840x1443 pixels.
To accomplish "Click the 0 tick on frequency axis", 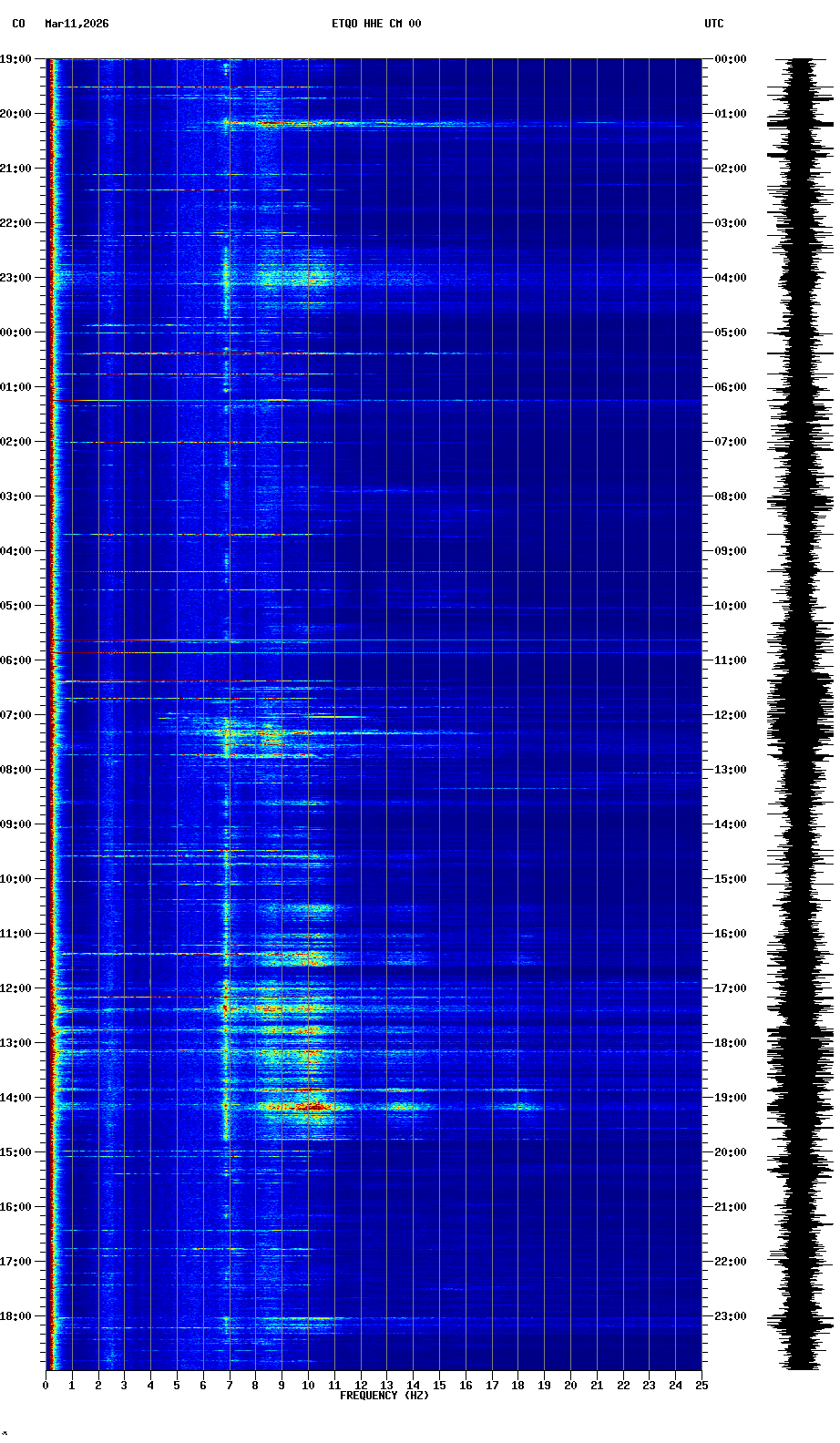I will click(46, 1386).
